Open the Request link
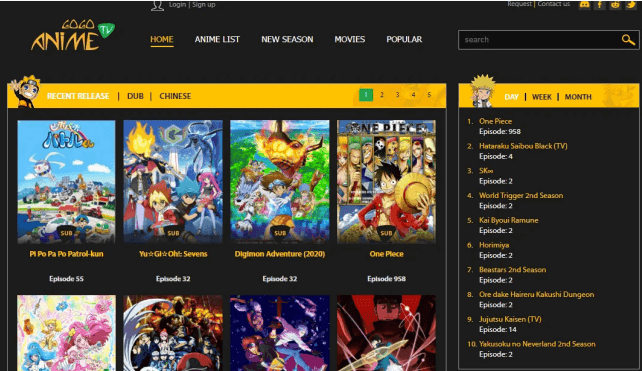642x371 pixels. pyautogui.click(x=520, y=4)
